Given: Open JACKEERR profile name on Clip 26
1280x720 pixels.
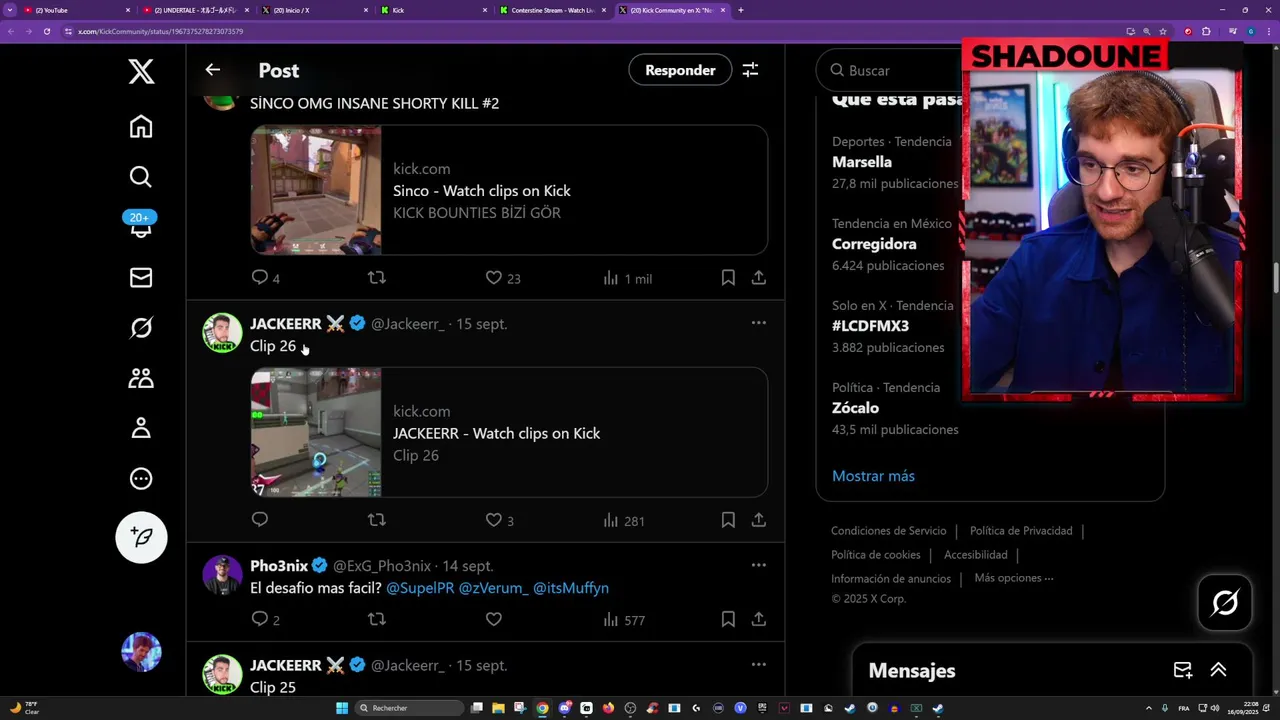Looking at the screenshot, I should coord(285,324).
